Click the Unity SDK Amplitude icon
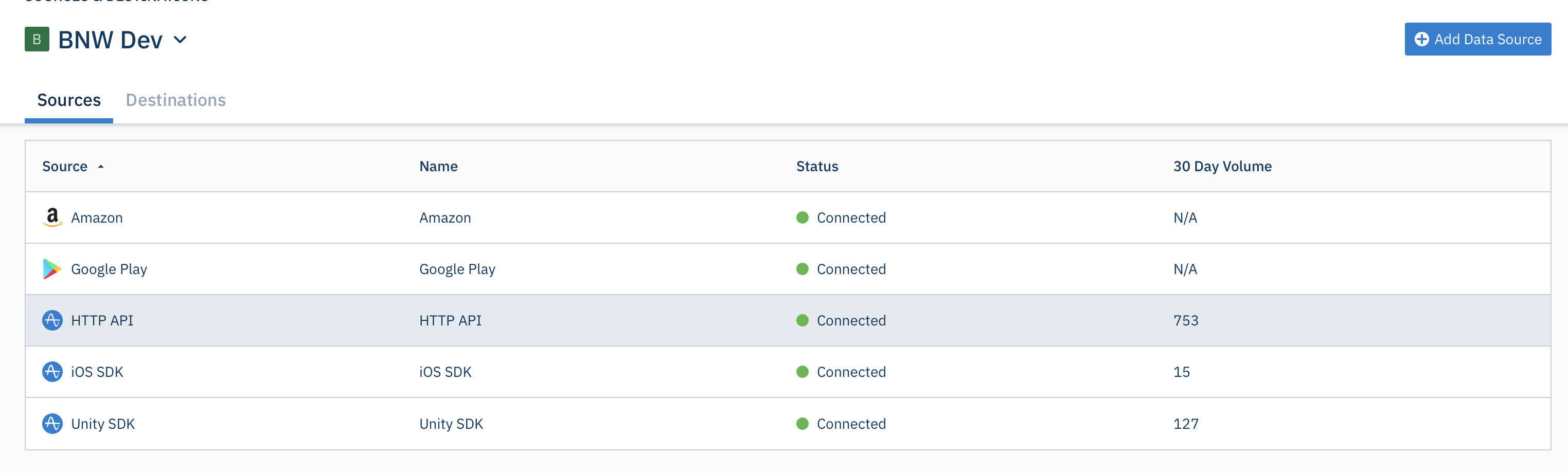Viewport: 1568px width, 473px height. (x=52, y=423)
